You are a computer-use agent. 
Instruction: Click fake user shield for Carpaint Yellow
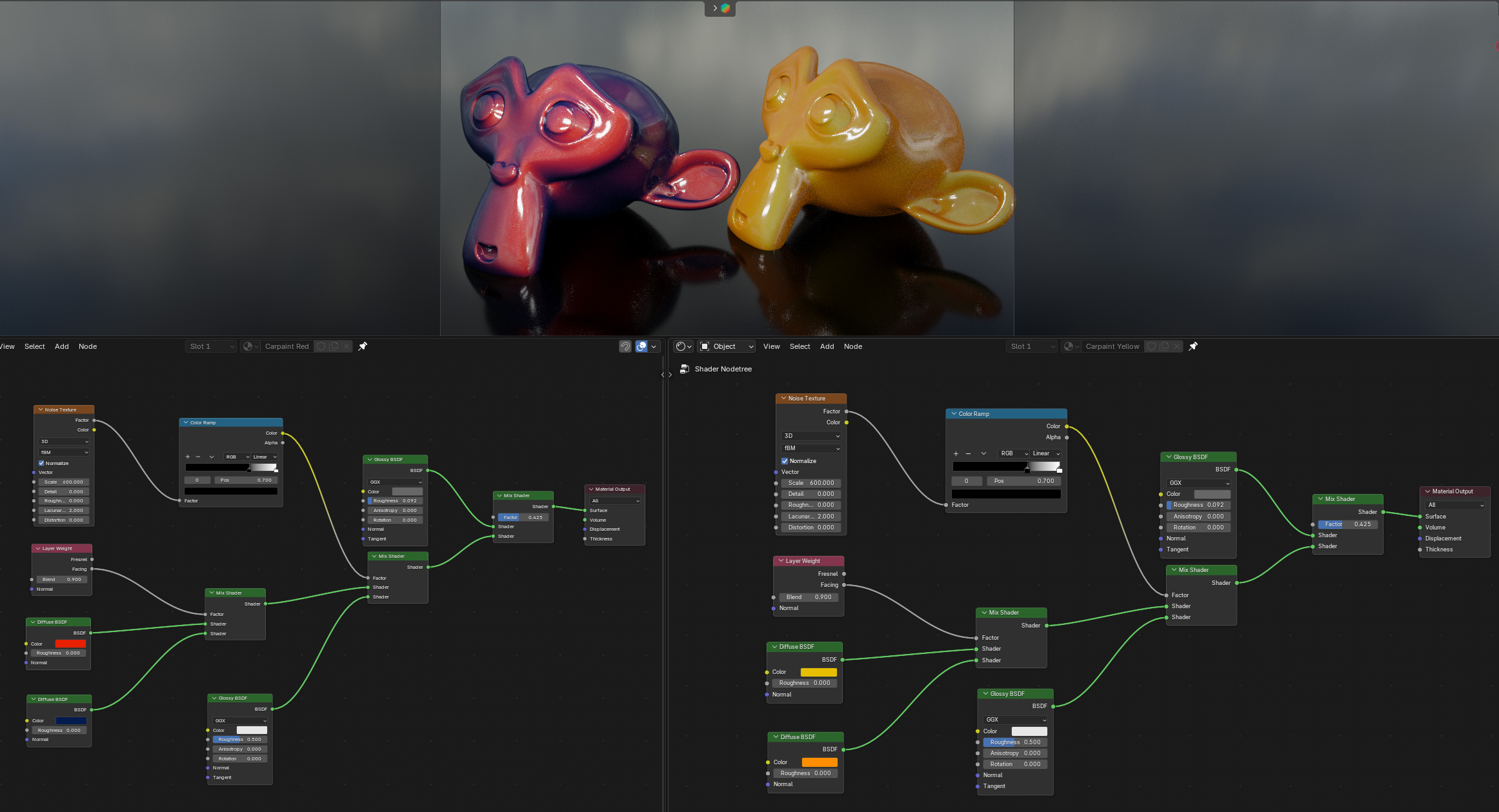(x=1152, y=346)
